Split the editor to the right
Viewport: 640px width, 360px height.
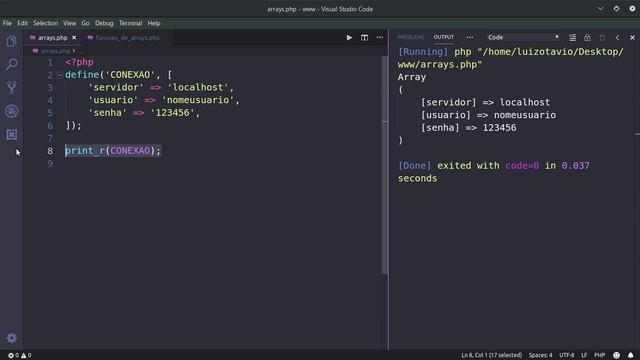(364, 38)
